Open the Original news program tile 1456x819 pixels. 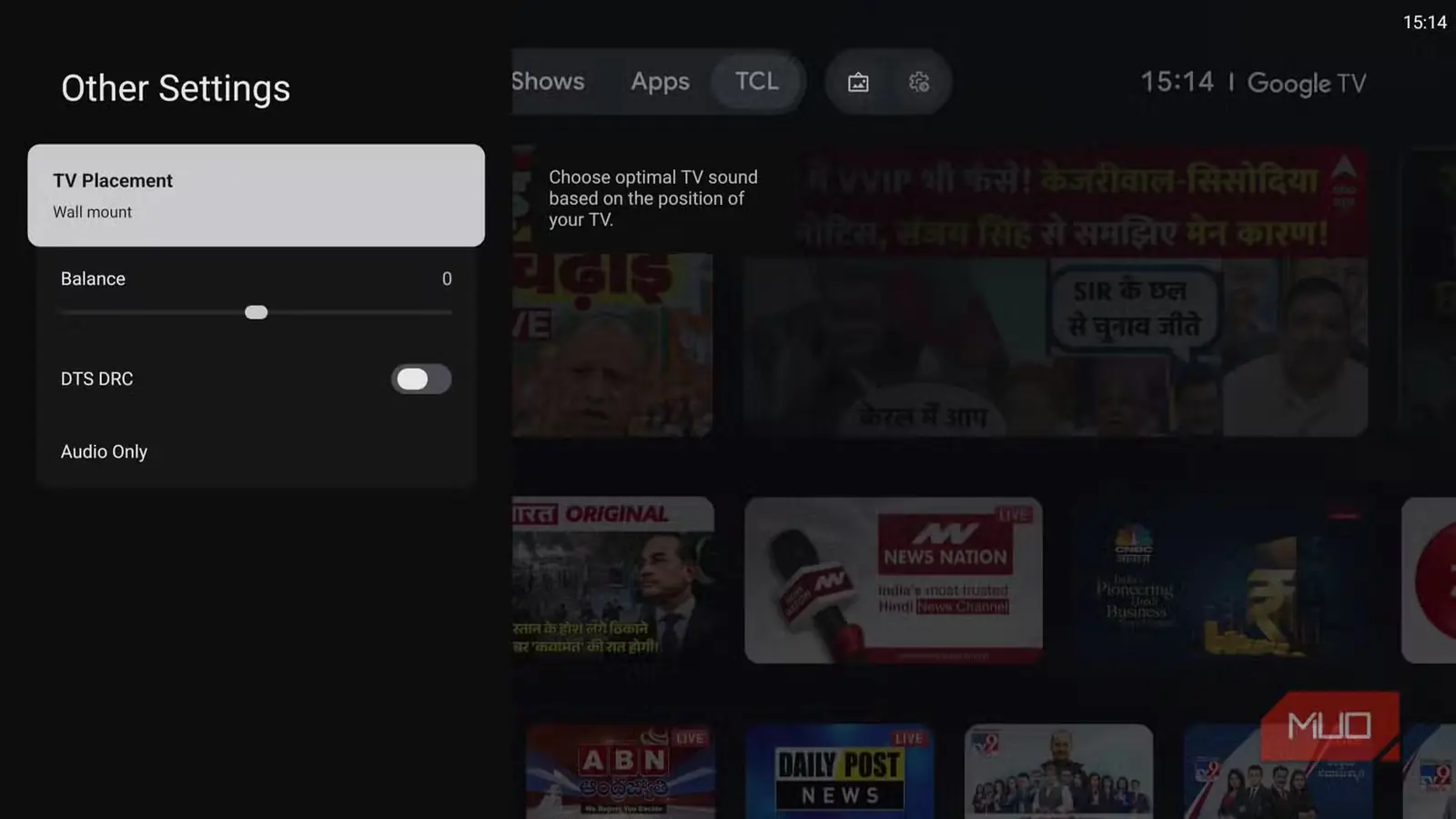tap(613, 580)
